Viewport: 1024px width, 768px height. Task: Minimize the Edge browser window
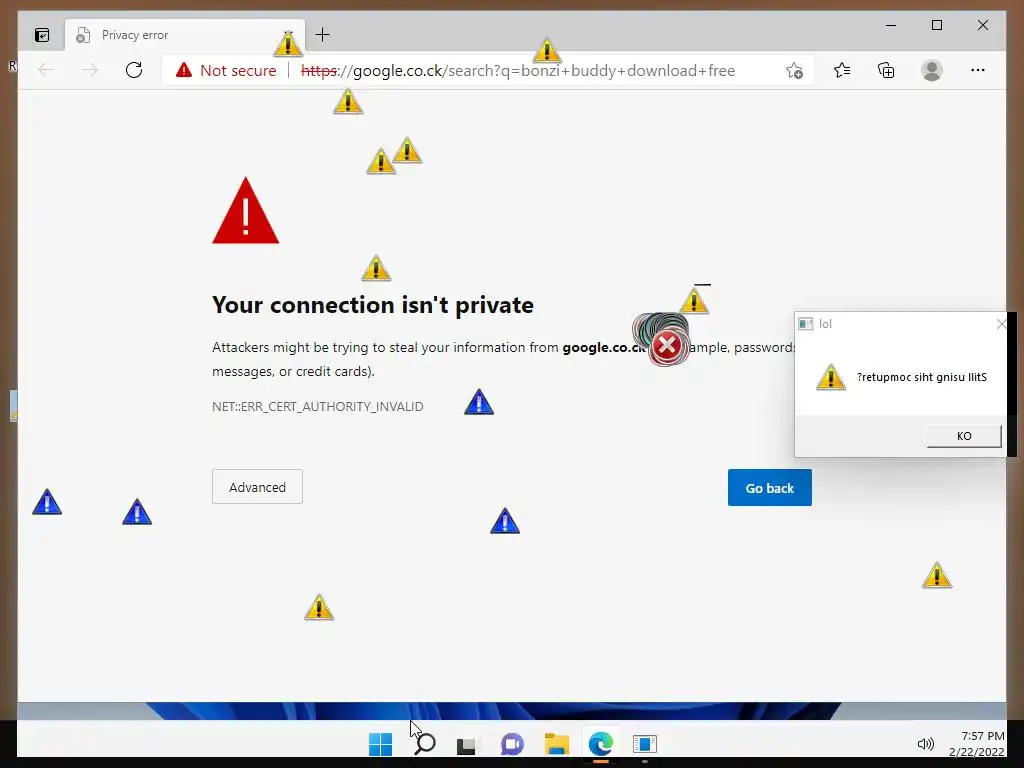tap(891, 25)
